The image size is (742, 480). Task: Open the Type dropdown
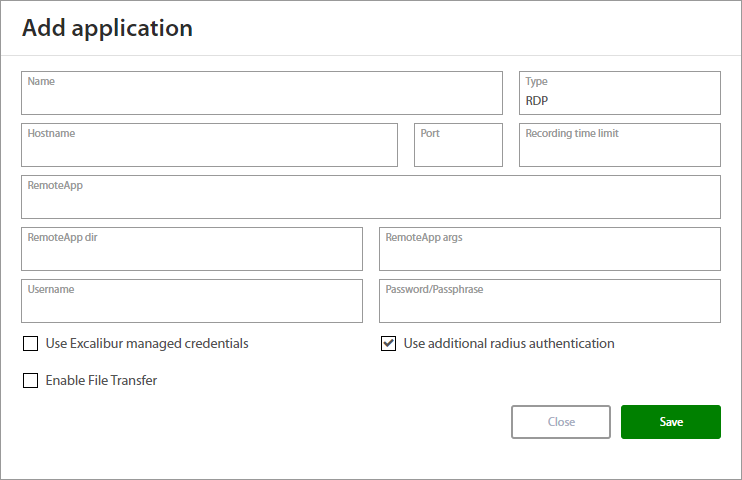pyautogui.click(x=619, y=94)
